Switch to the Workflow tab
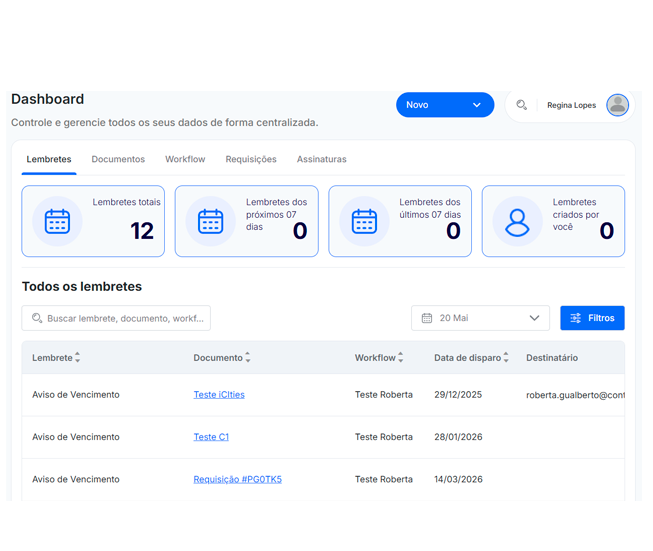The image size is (653, 551). (x=185, y=159)
